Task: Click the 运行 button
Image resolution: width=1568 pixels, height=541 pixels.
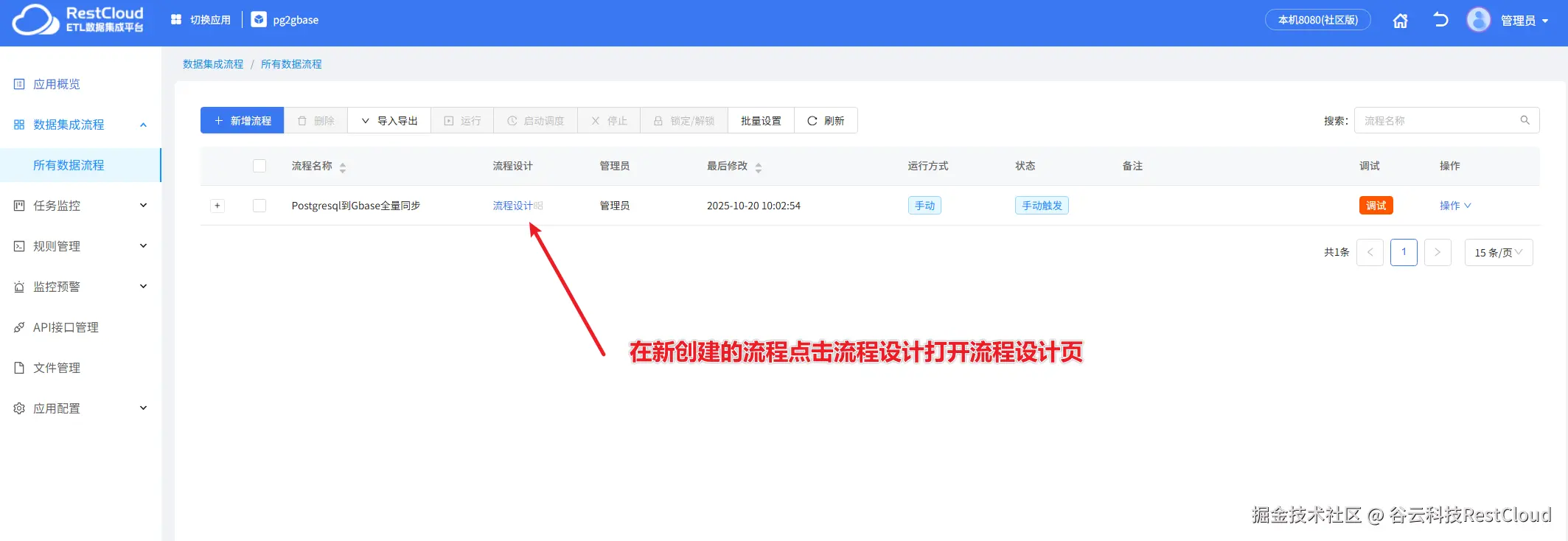Action: (462, 120)
